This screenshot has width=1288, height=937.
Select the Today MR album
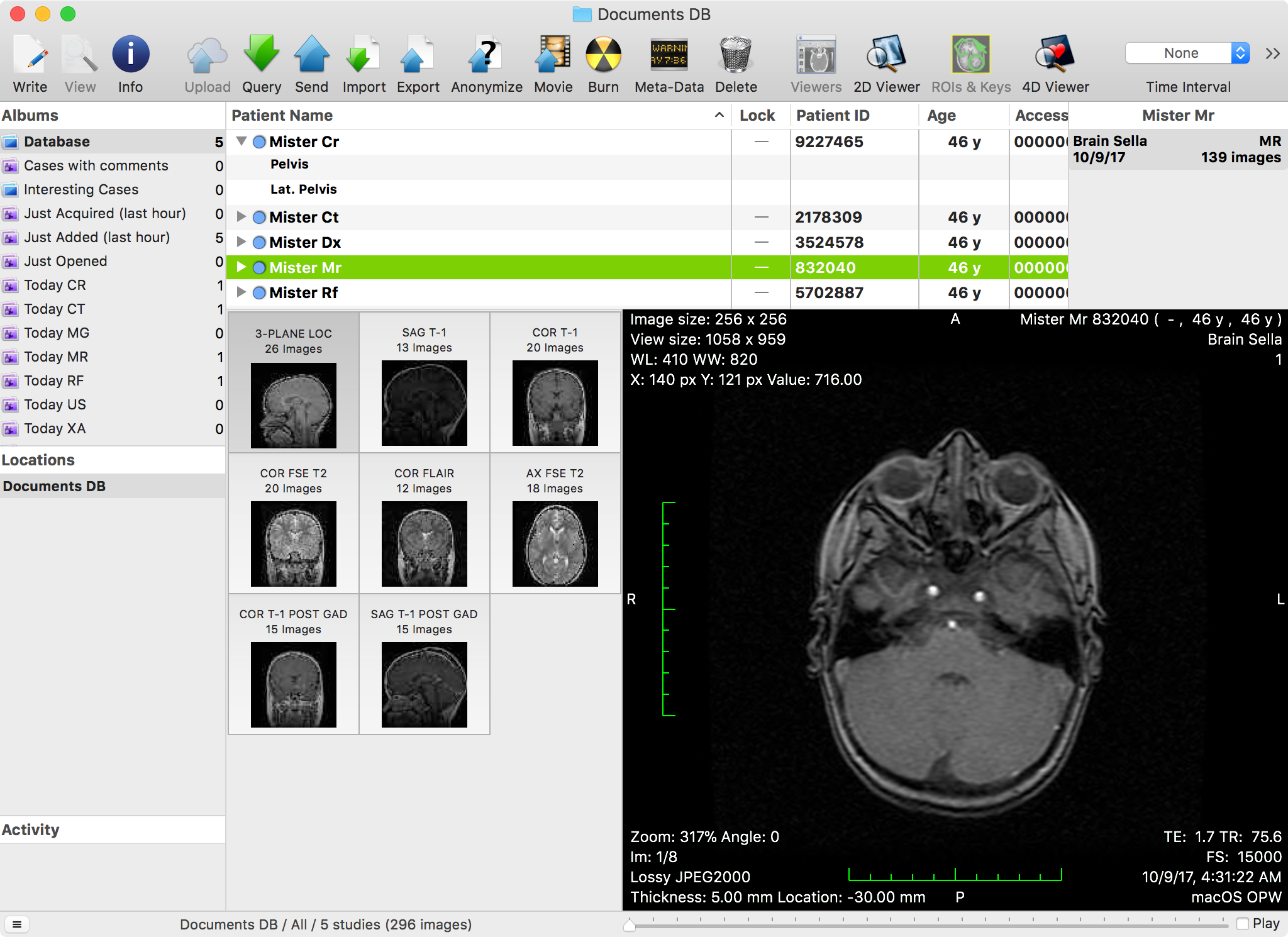point(56,357)
